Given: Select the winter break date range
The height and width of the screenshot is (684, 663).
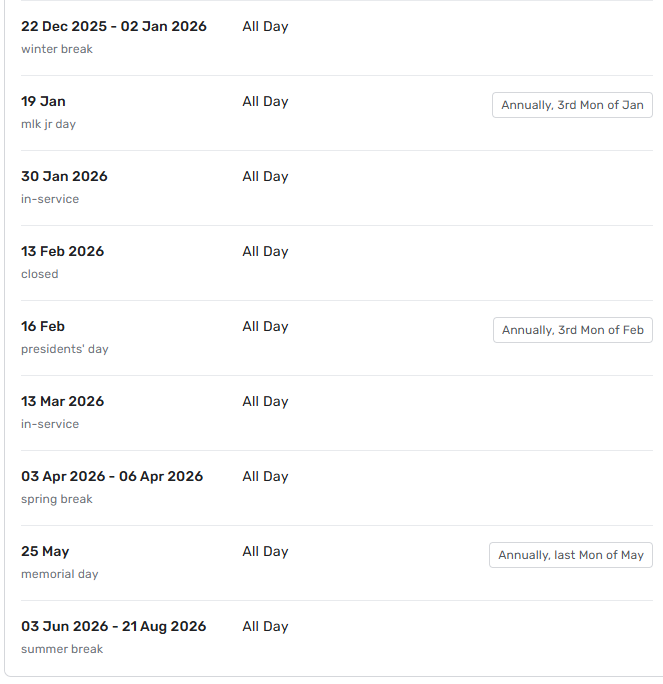Looking at the screenshot, I should pos(114,27).
